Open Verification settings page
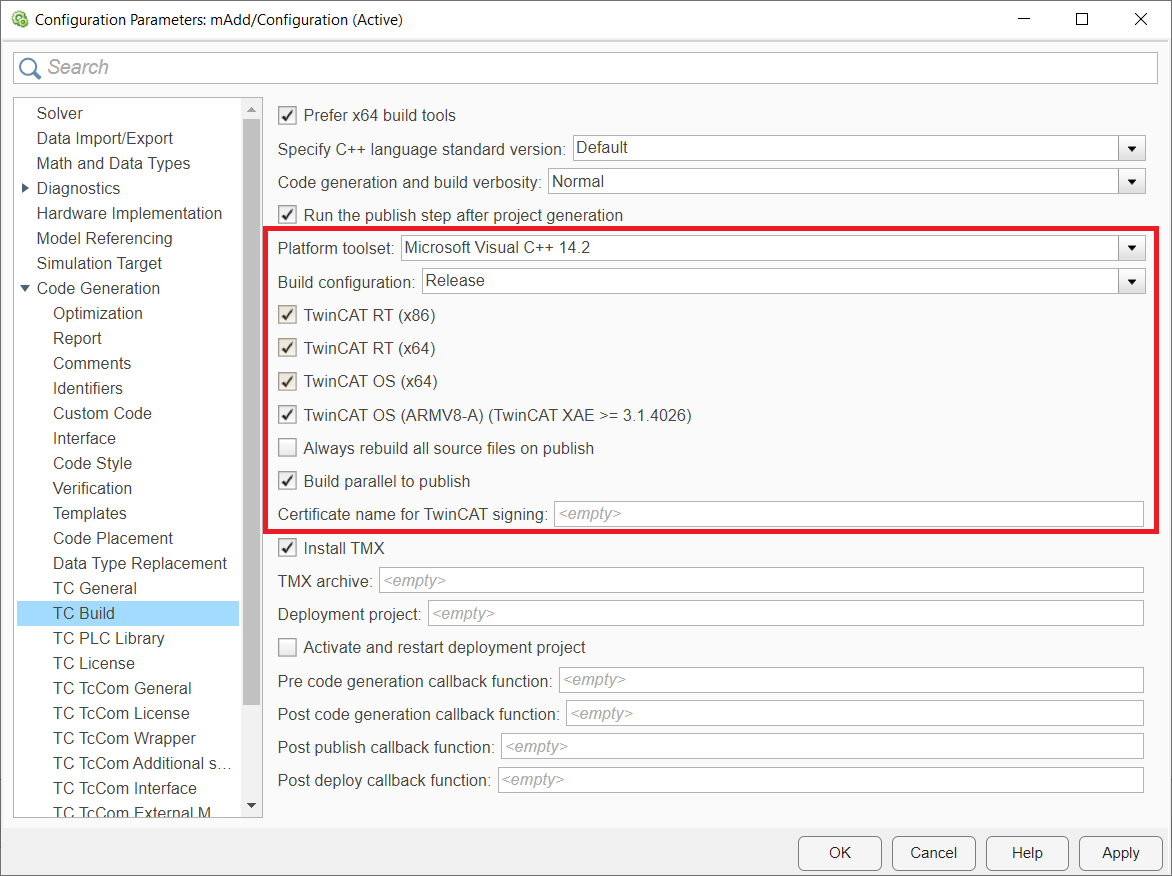Screen dimensions: 1172x876 (93, 488)
